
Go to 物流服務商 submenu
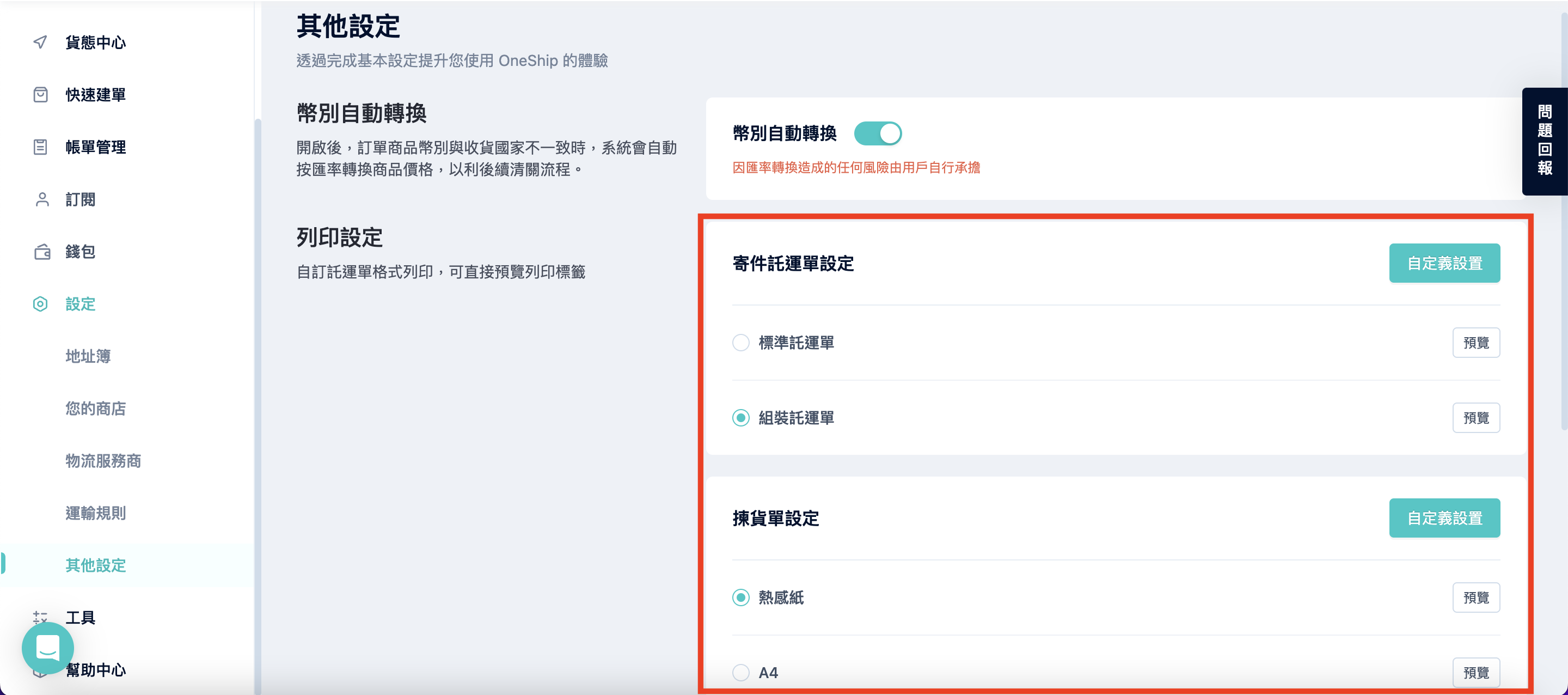click(x=103, y=461)
